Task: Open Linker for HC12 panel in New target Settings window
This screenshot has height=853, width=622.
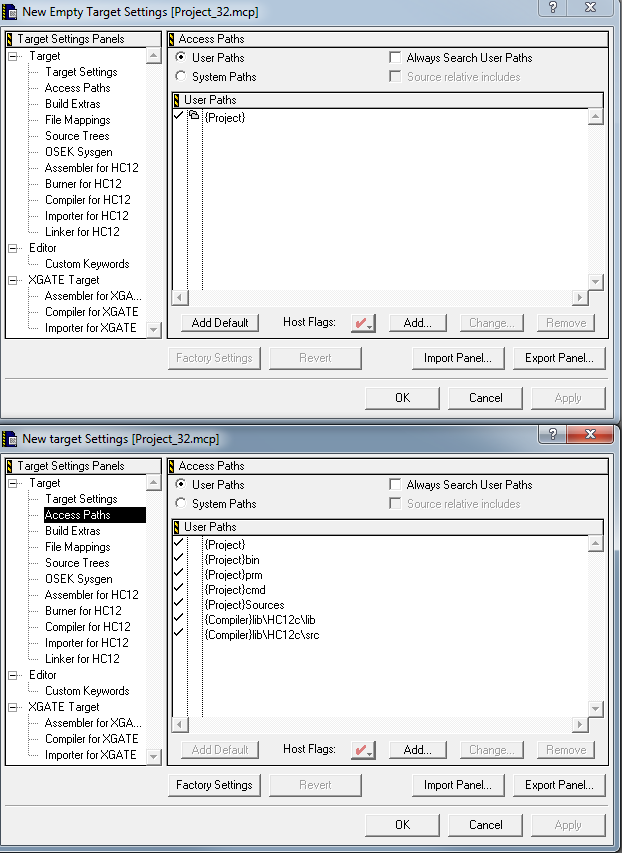Action: [x=82, y=659]
